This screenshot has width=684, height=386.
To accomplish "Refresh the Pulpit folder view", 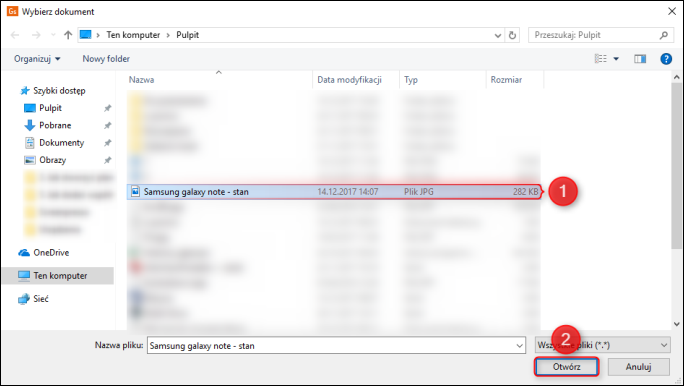I will [x=513, y=35].
